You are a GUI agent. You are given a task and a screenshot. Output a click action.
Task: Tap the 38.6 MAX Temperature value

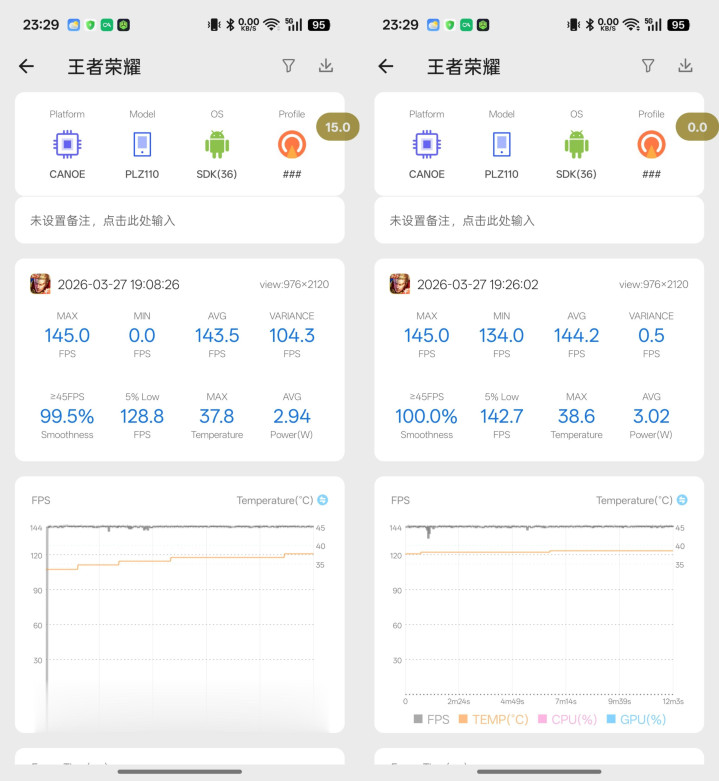click(577, 416)
